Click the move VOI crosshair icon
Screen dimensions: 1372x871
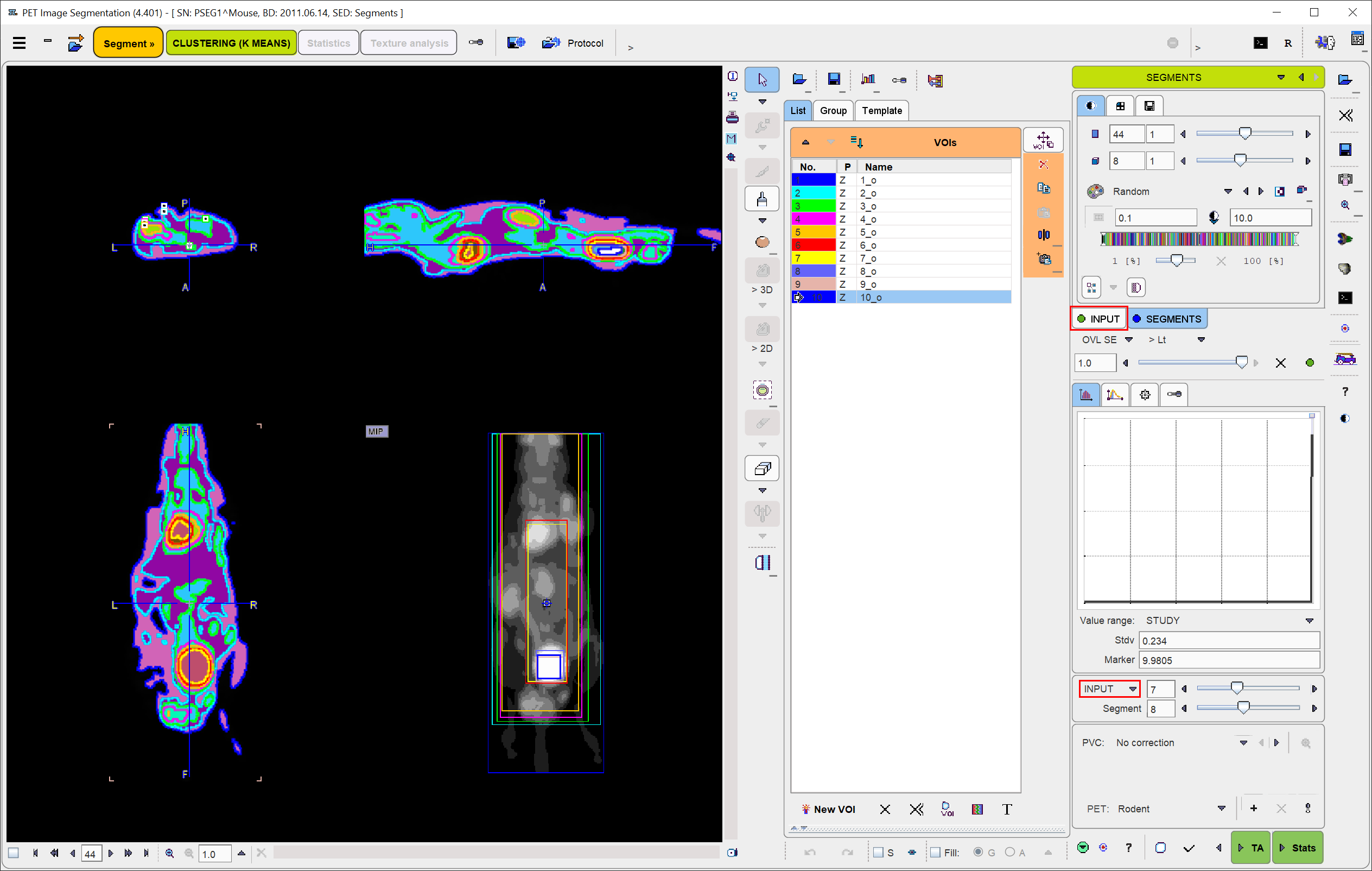(1043, 140)
